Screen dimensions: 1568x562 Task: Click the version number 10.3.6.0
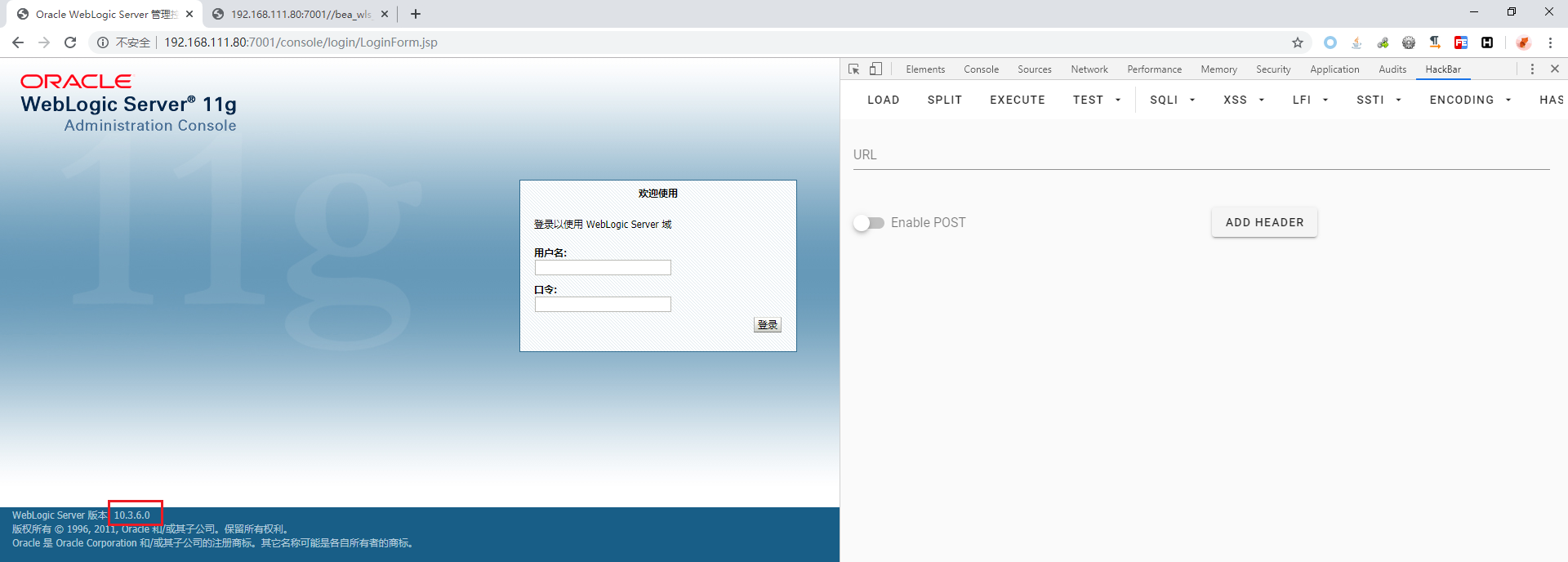coord(132,515)
